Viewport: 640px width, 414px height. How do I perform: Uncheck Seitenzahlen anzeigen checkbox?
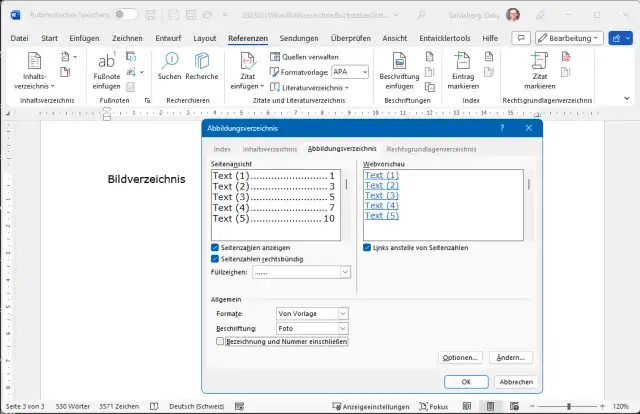click(216, 247)
